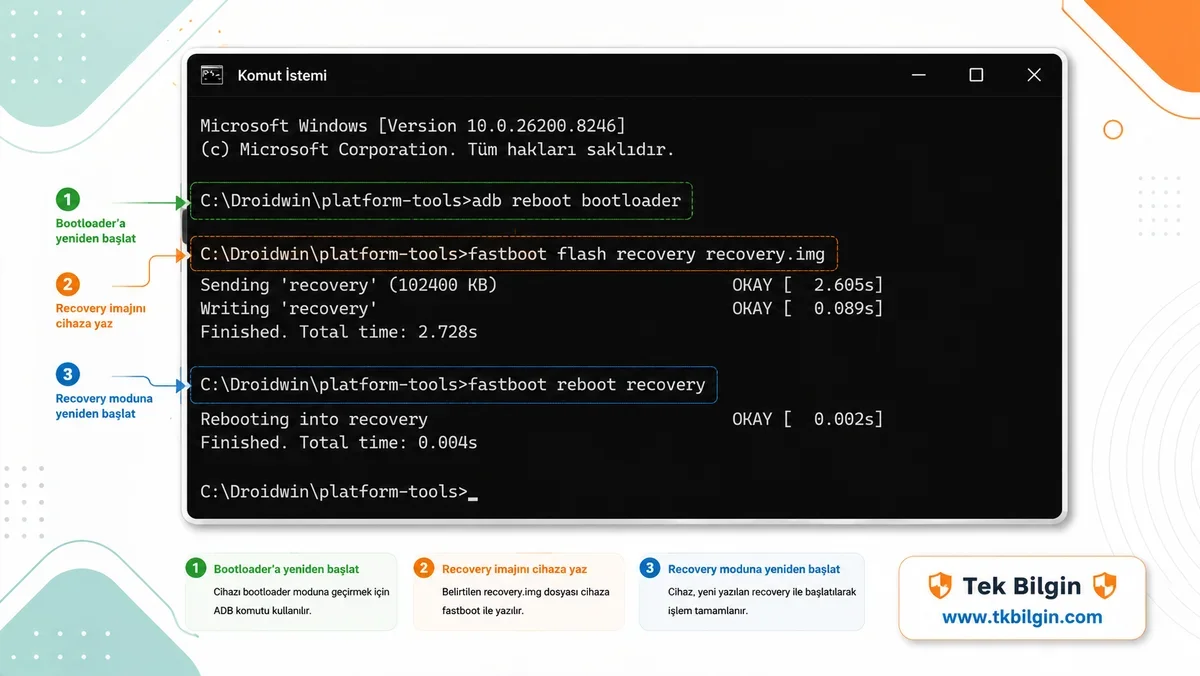Click the empty prompt at the cursor
The image size is (1200, 676).
click(x=339, y=492)
